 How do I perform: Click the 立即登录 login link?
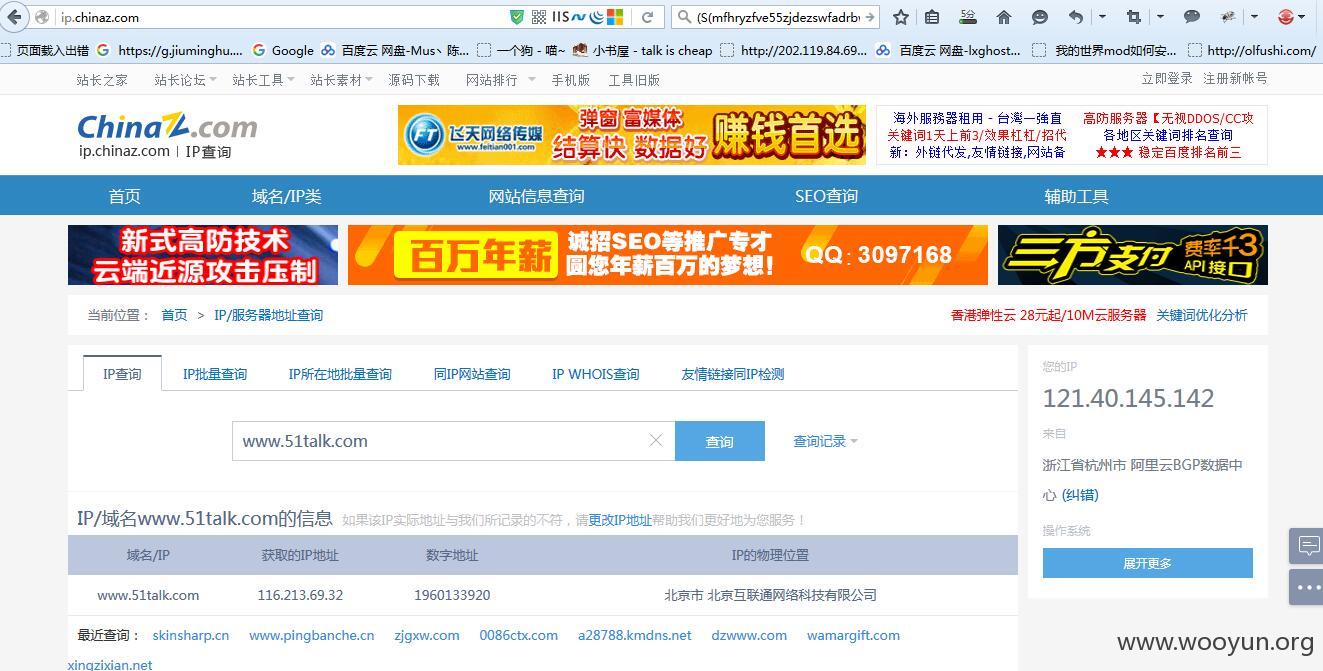[x=1167, y=78]
